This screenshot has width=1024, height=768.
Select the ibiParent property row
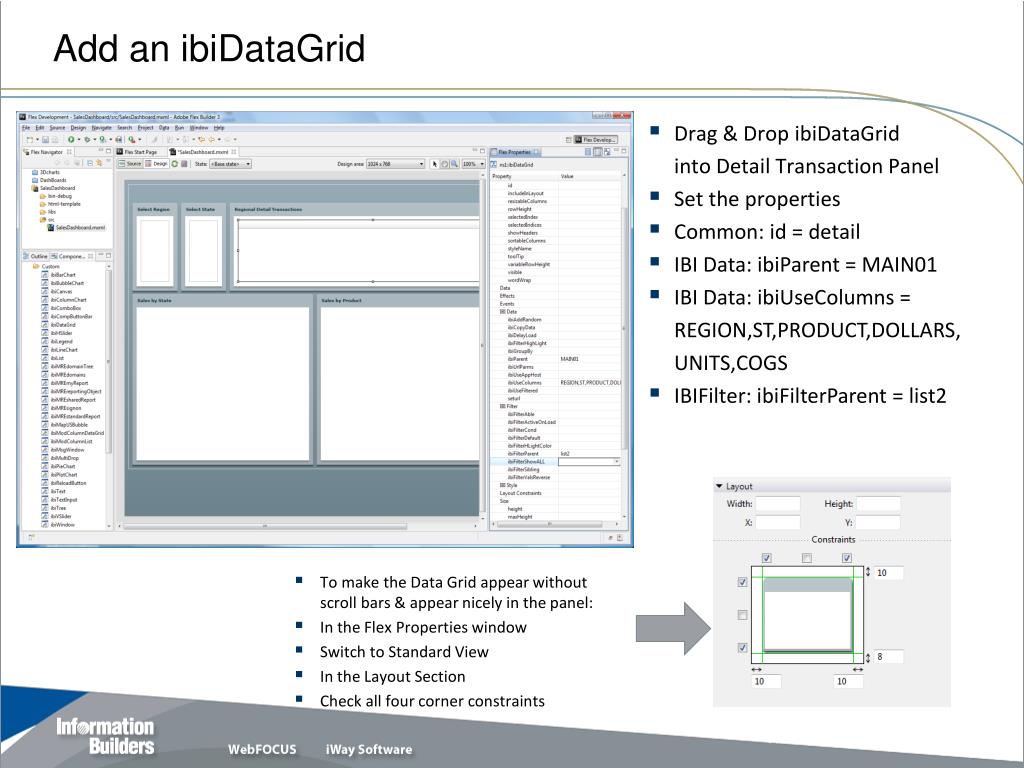tap(556, 359)
